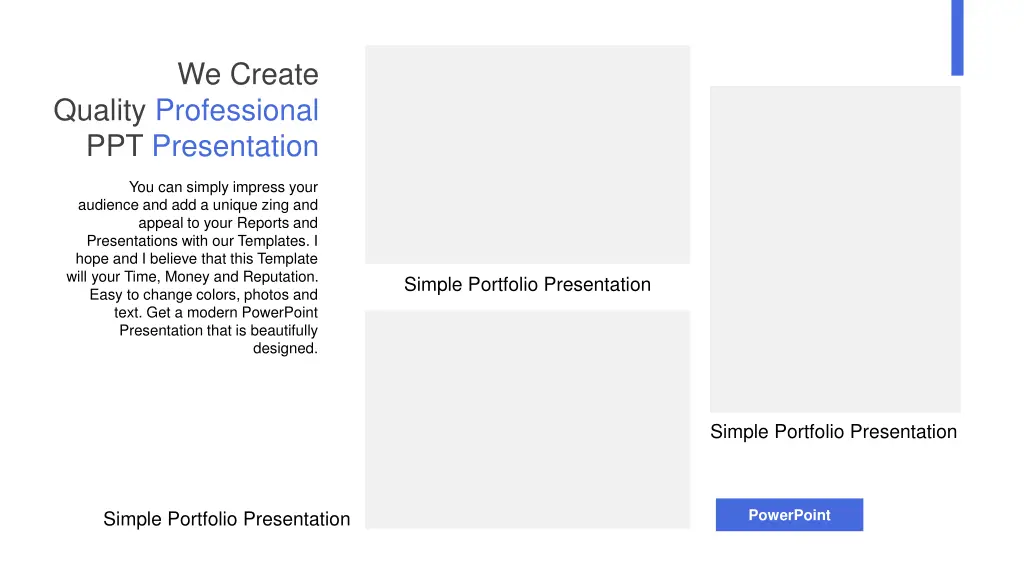Click the paragraph line "You can simply impress your"
The image size is (1024, 576).
coord(223,187)
